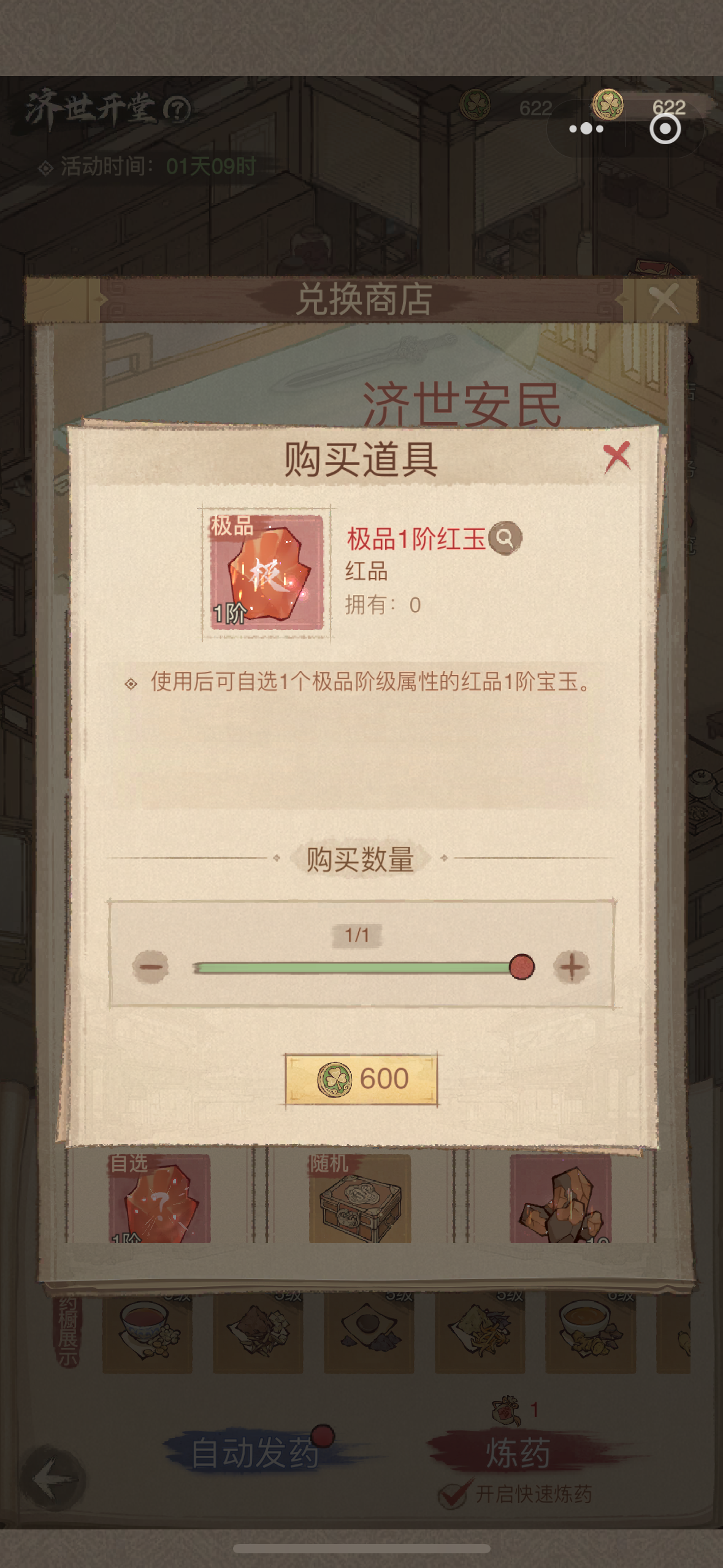
Task: Open the mini-program three dots menu
Action: [586, 129]
